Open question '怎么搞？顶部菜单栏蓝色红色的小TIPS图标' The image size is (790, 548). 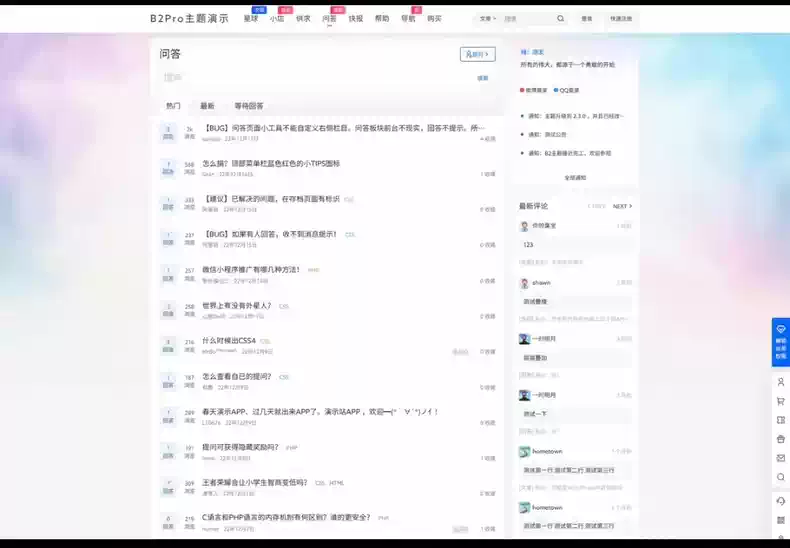[x=271, y=164]
